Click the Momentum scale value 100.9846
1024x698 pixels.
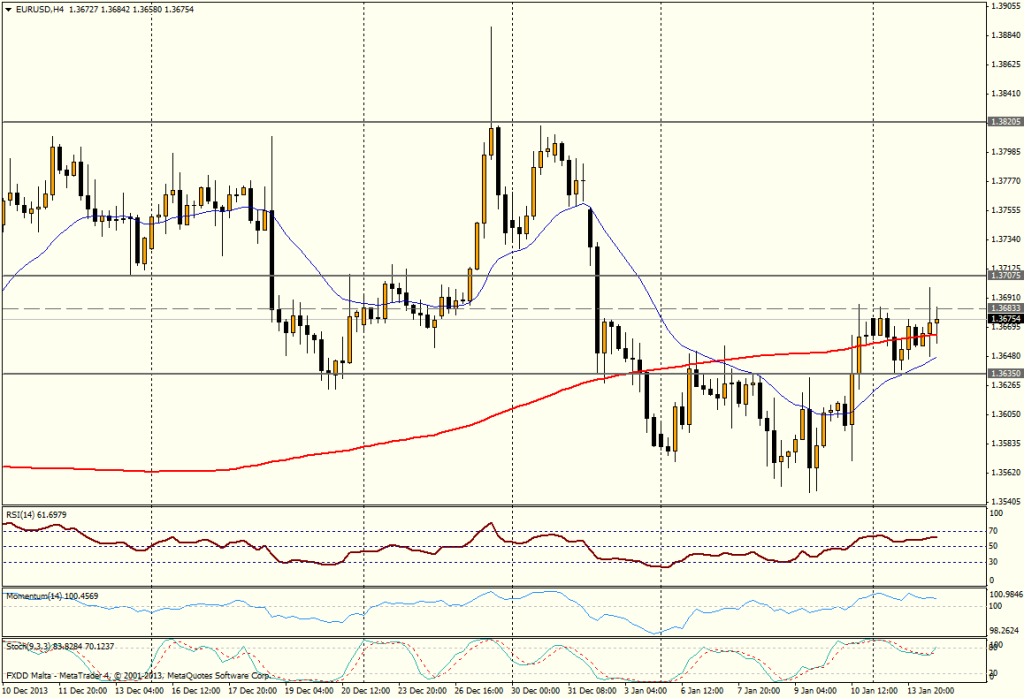1004,605
